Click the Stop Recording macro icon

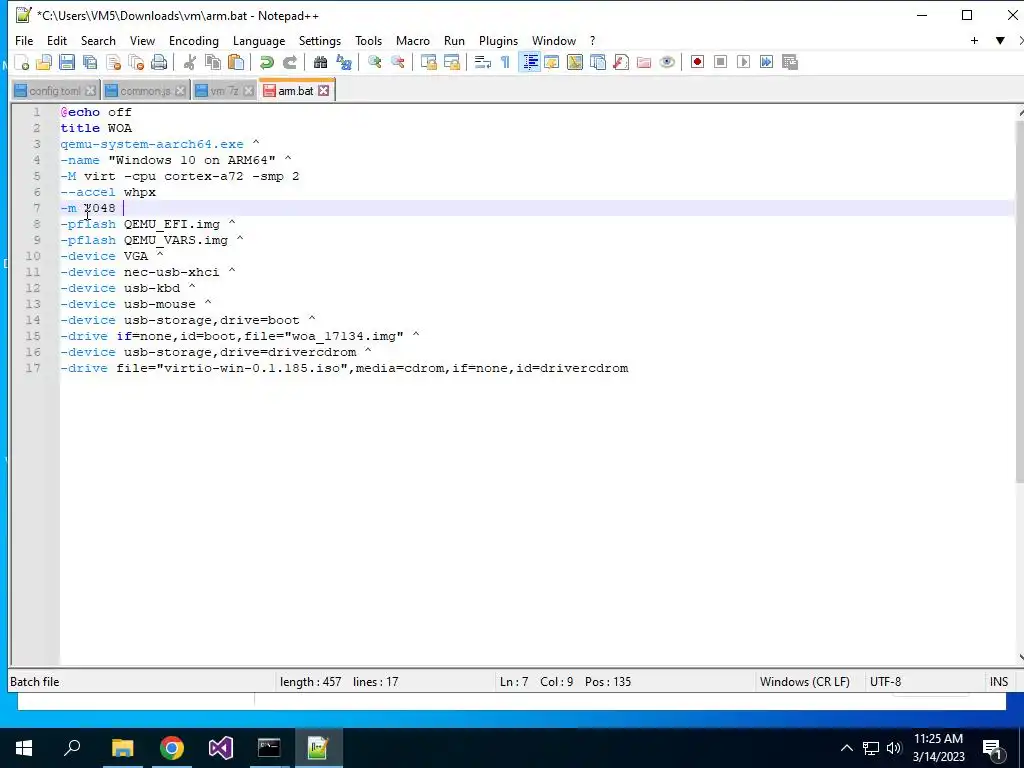720,62
